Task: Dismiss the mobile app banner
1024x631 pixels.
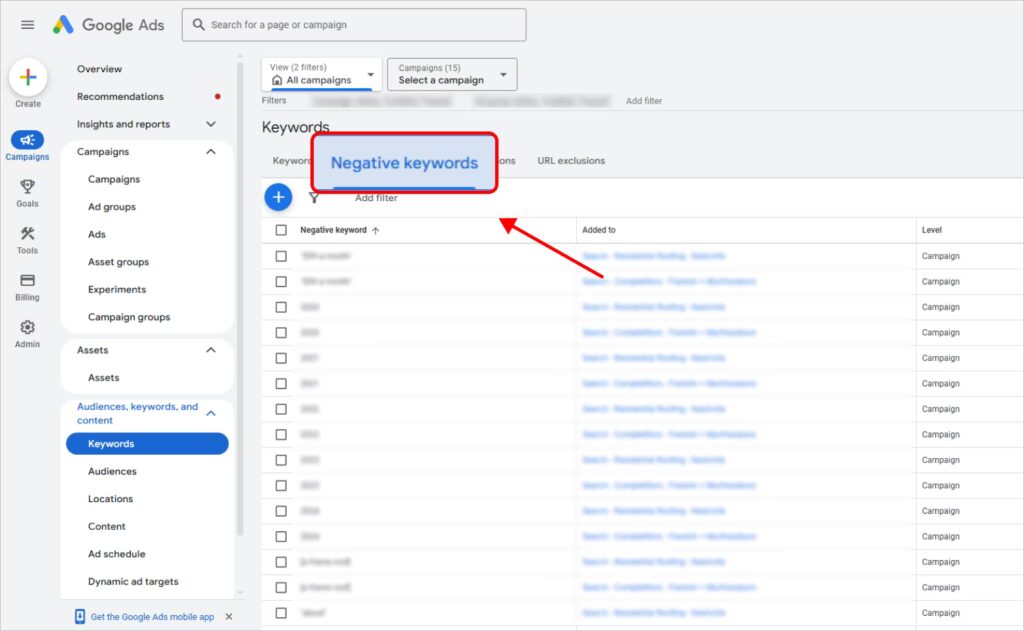Action: click(228, 617)
